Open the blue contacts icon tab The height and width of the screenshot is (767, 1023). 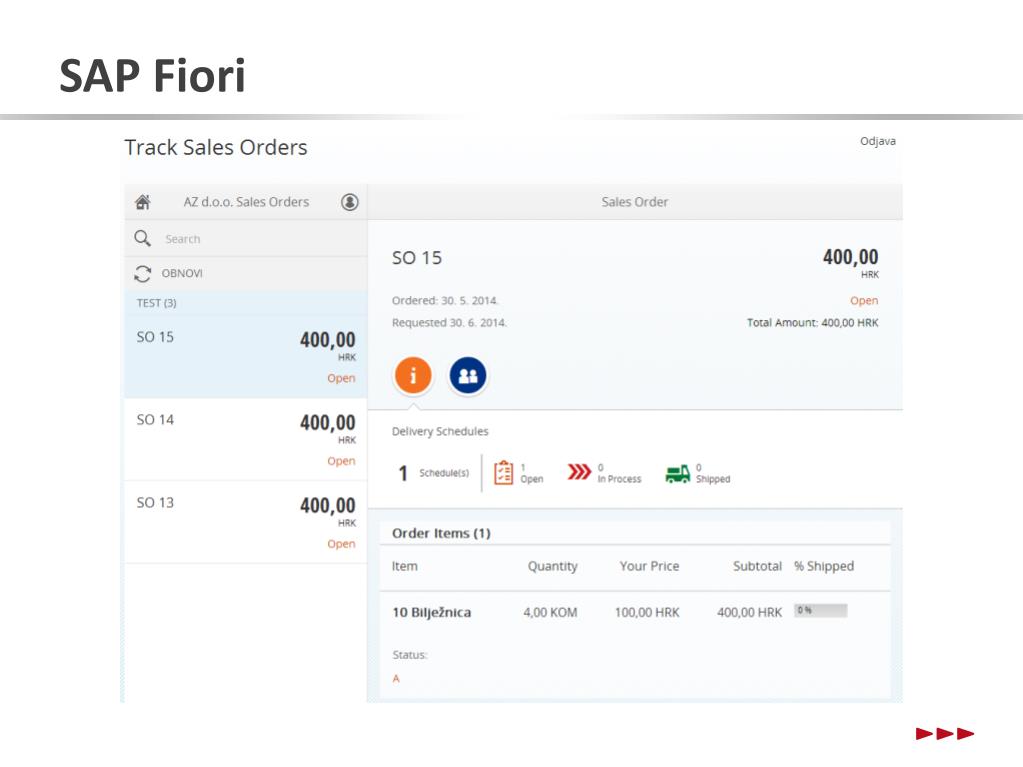pyautogui.click(x=468, y=376)
